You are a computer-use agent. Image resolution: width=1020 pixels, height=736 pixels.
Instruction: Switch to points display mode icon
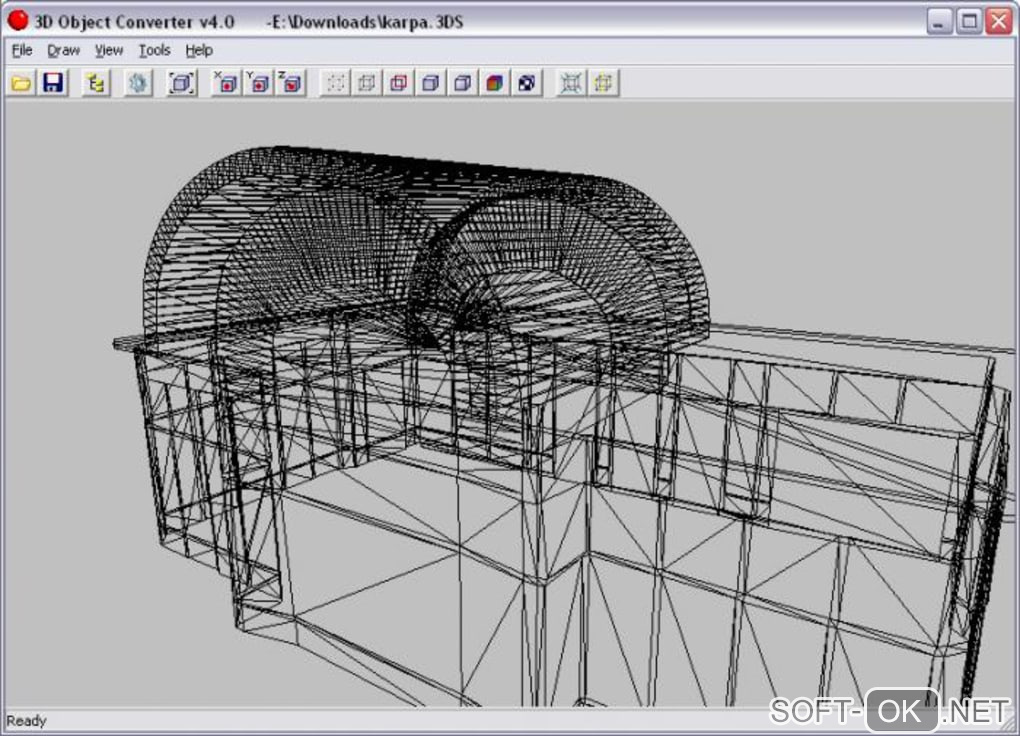[x=336, y=83]
